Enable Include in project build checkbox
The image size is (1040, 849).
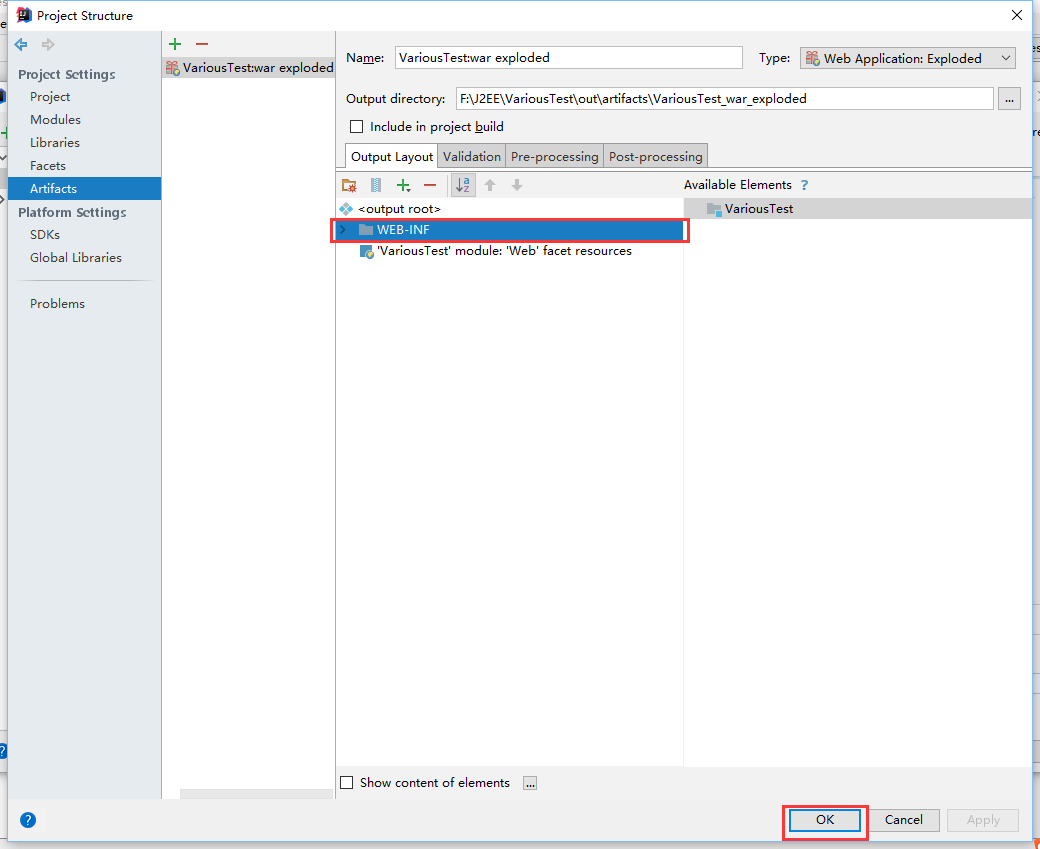tap(356, 127)
